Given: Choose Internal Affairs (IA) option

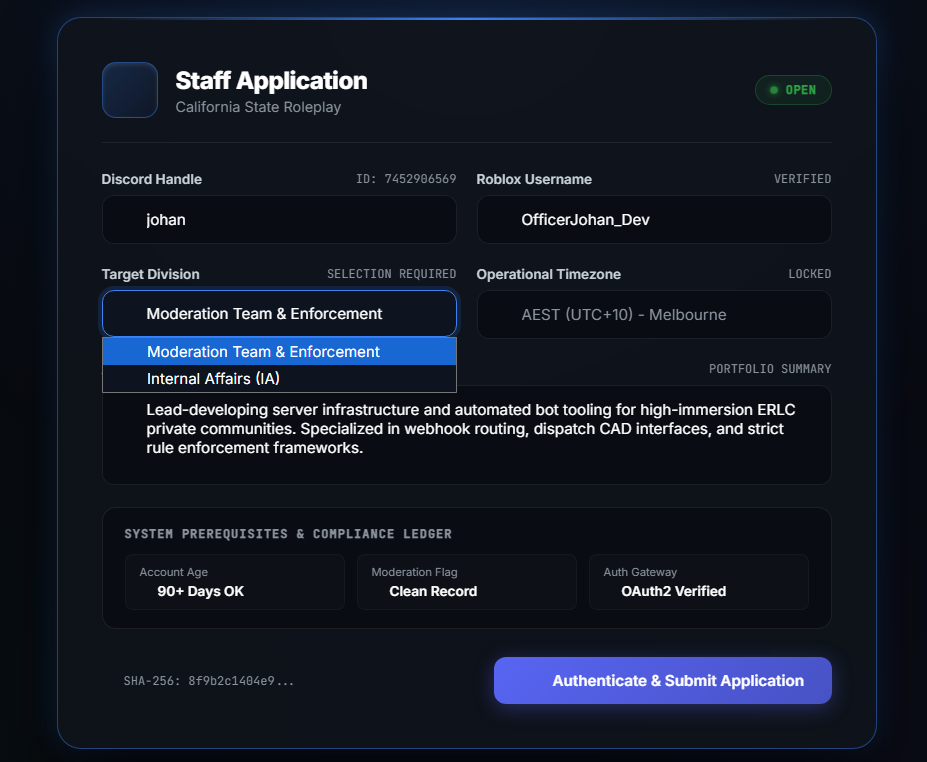Looking at the screenshot, I should pos(279,378).
